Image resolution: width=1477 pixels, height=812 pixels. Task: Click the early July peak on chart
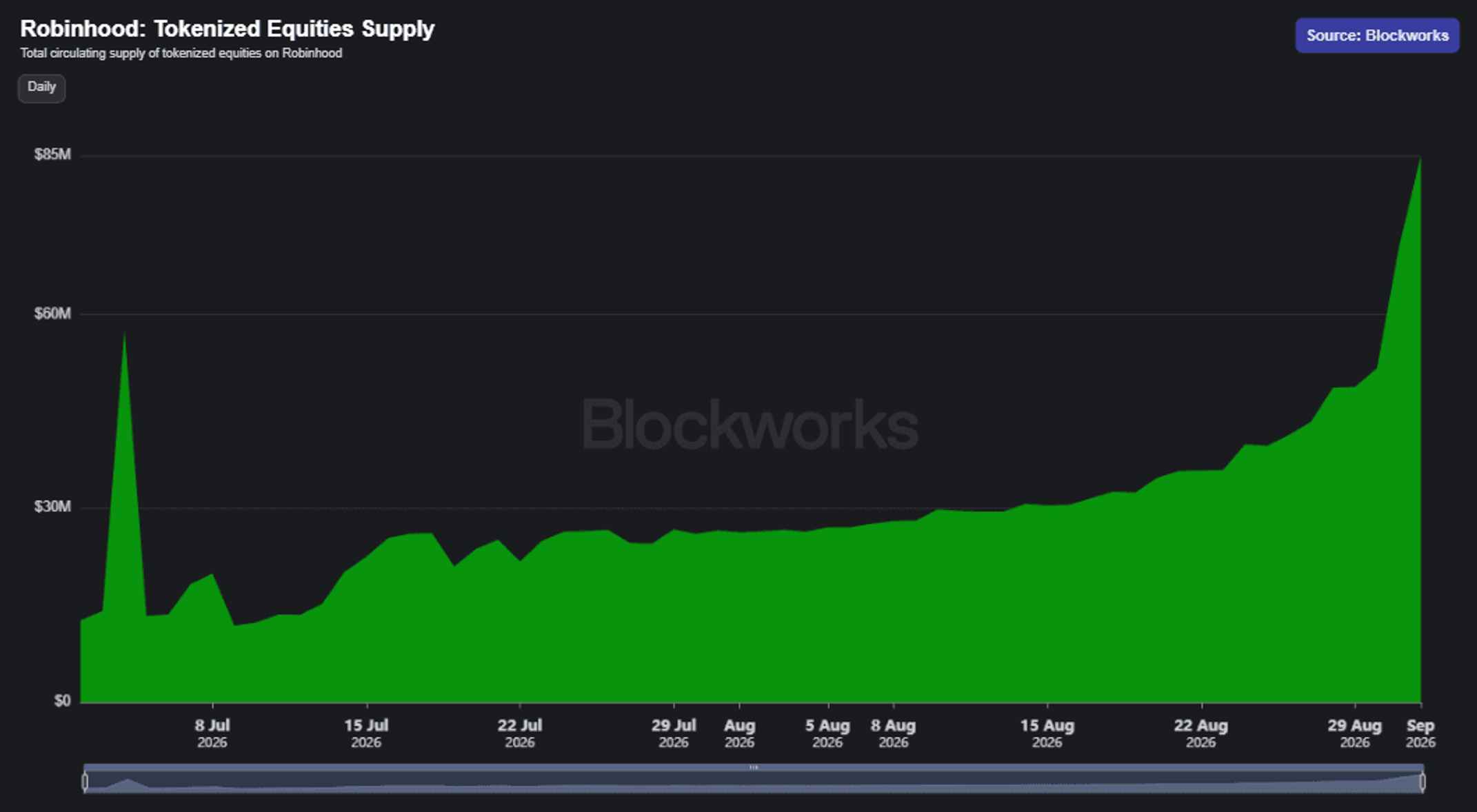124,334
